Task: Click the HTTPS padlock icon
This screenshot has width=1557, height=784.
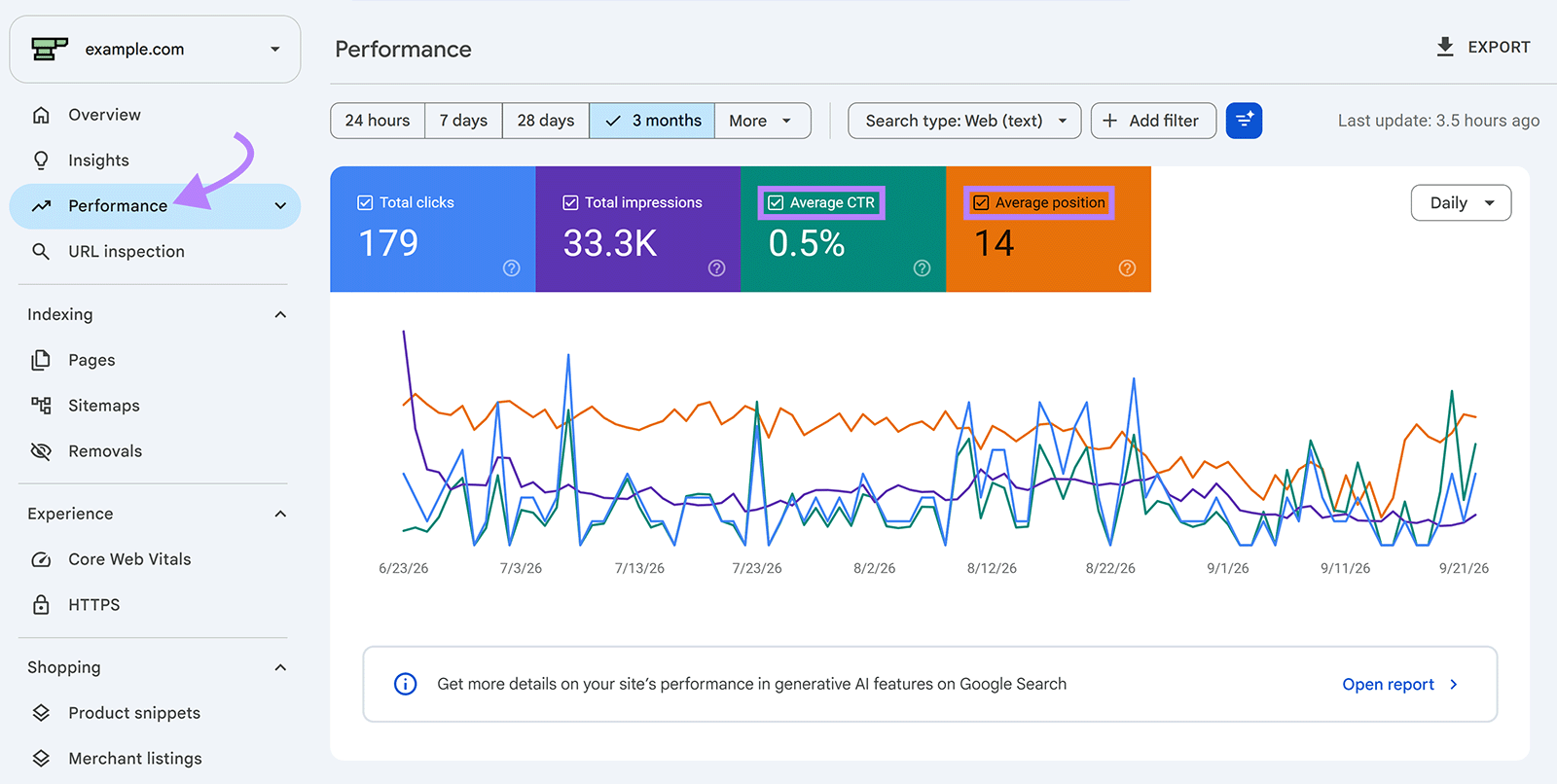Action: (x=41, y=605)
